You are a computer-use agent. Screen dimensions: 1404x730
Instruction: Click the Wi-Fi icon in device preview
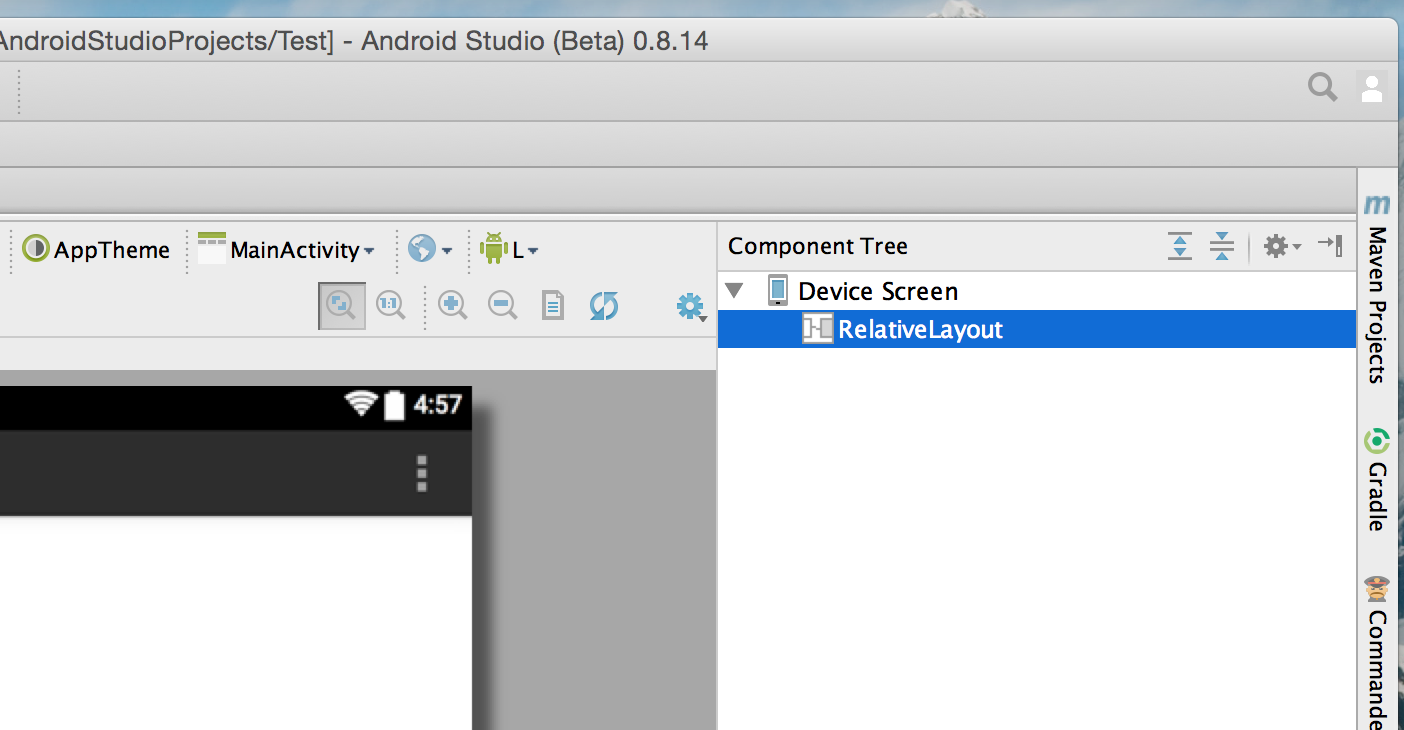[x=361, y=404]
